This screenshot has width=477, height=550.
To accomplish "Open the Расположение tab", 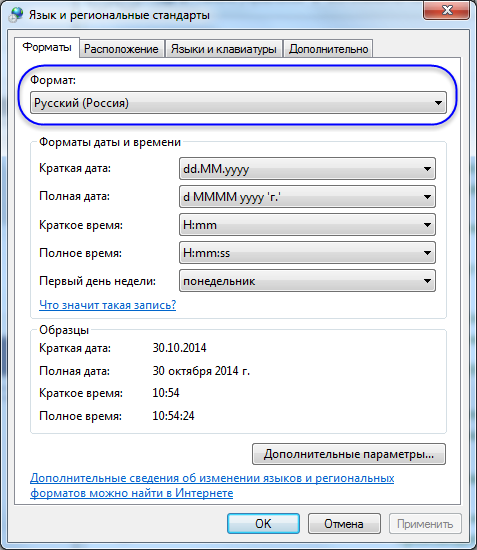I will (x=121, y=49).
